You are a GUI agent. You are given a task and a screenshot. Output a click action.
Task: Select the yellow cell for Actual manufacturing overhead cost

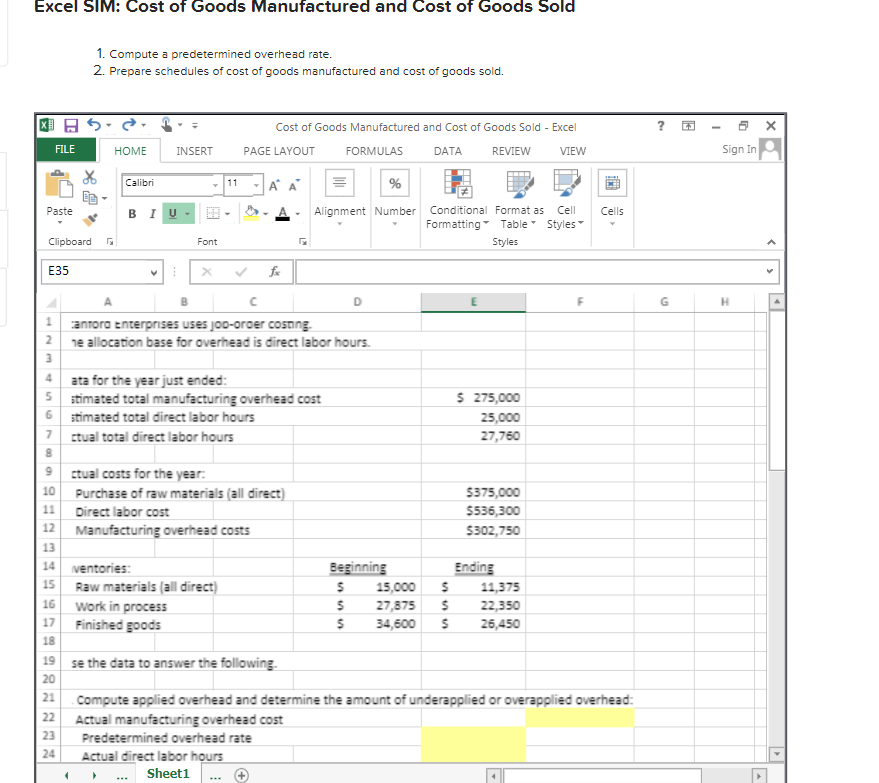[580, 718]
